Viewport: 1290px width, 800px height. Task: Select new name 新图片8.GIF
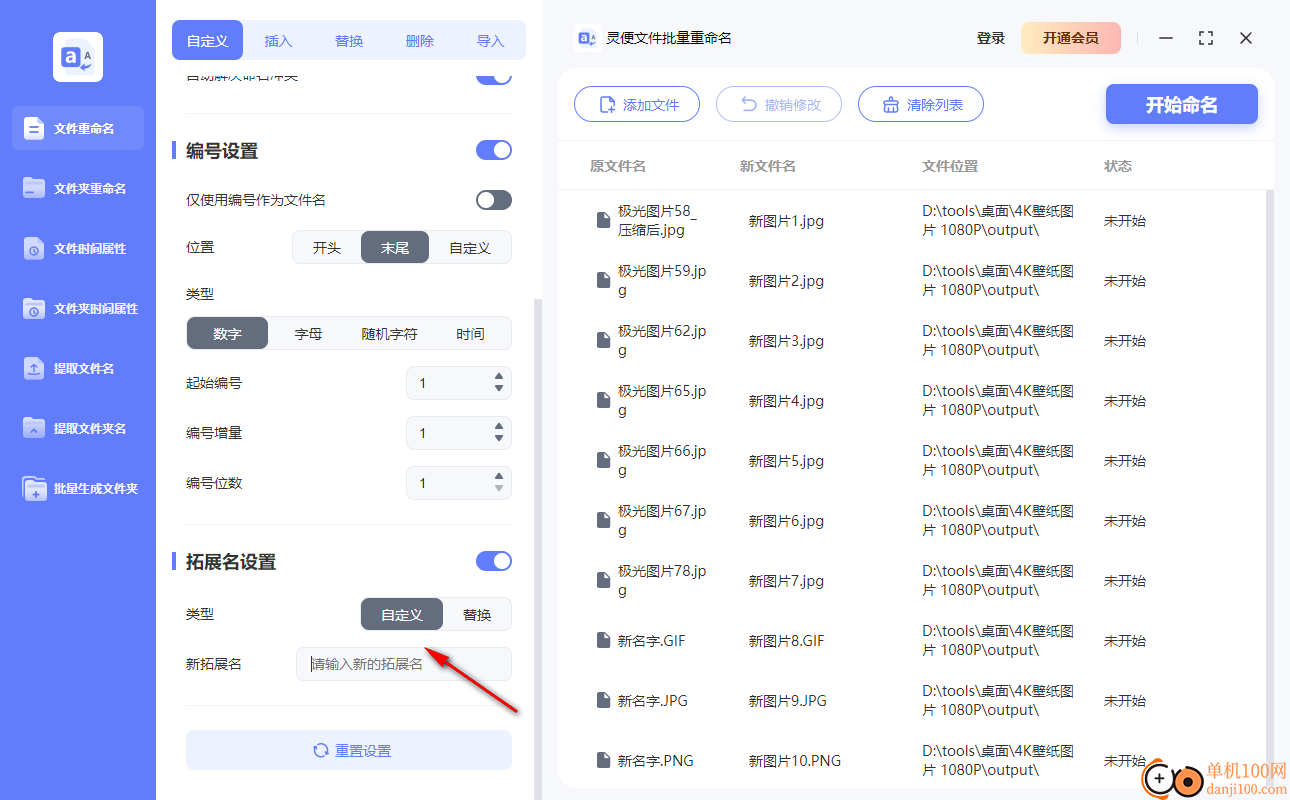click(x=787, y=641)
